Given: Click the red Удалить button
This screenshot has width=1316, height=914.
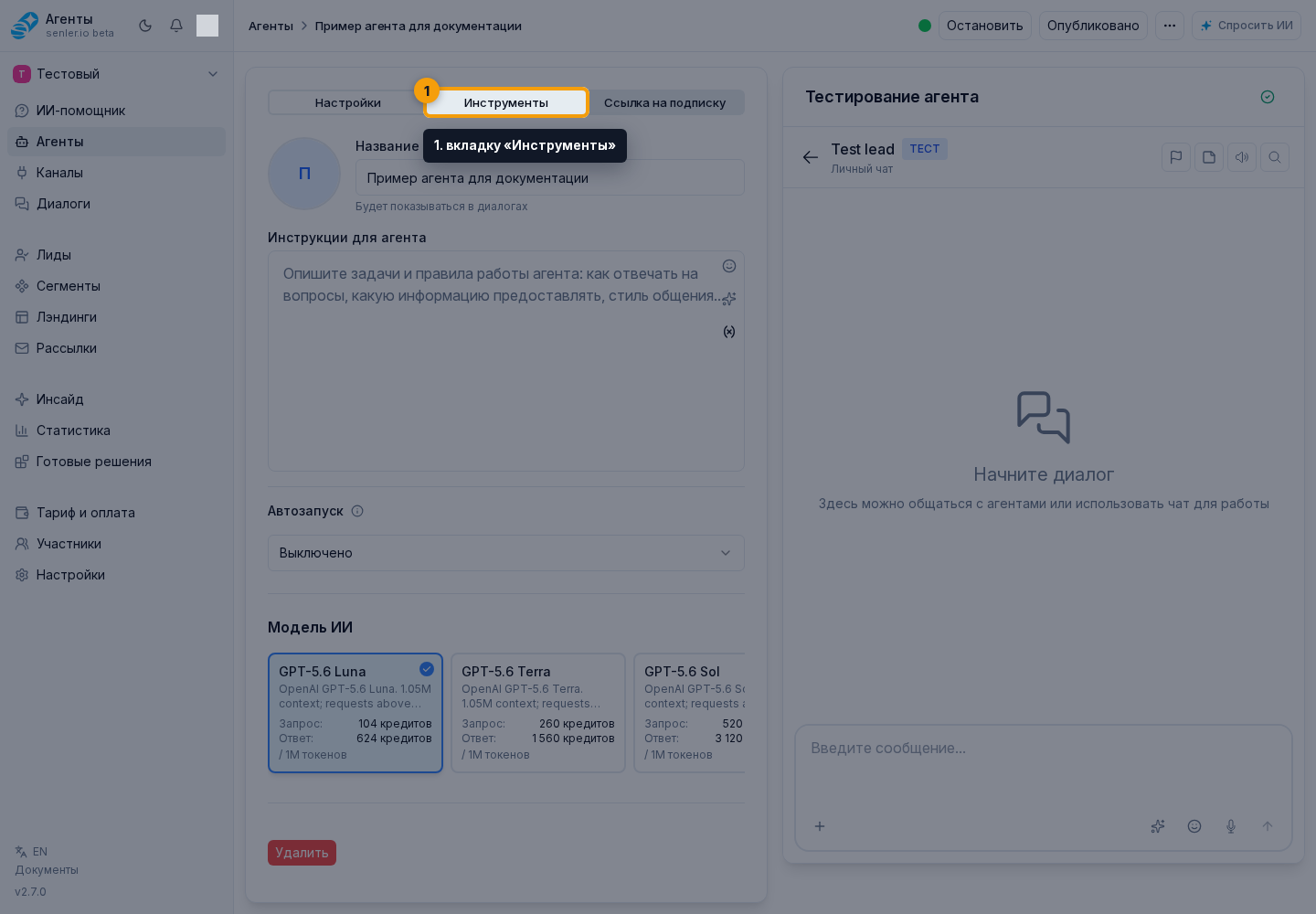Looking at the screenshot, I should pos(302,853).
